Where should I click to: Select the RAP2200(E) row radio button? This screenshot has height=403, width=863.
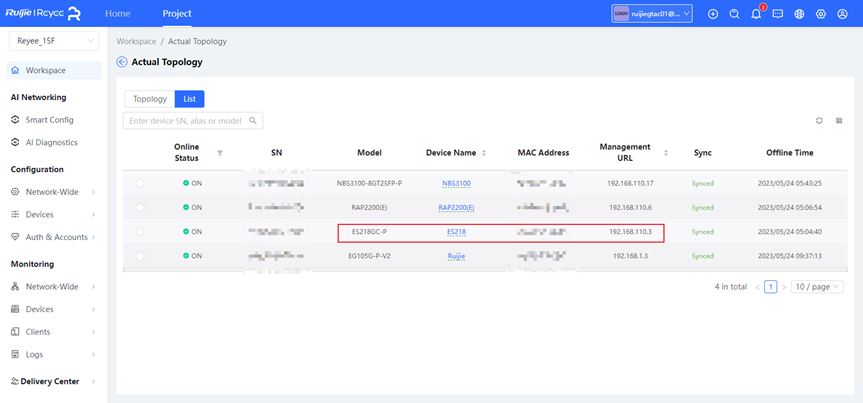coord(140,208)
